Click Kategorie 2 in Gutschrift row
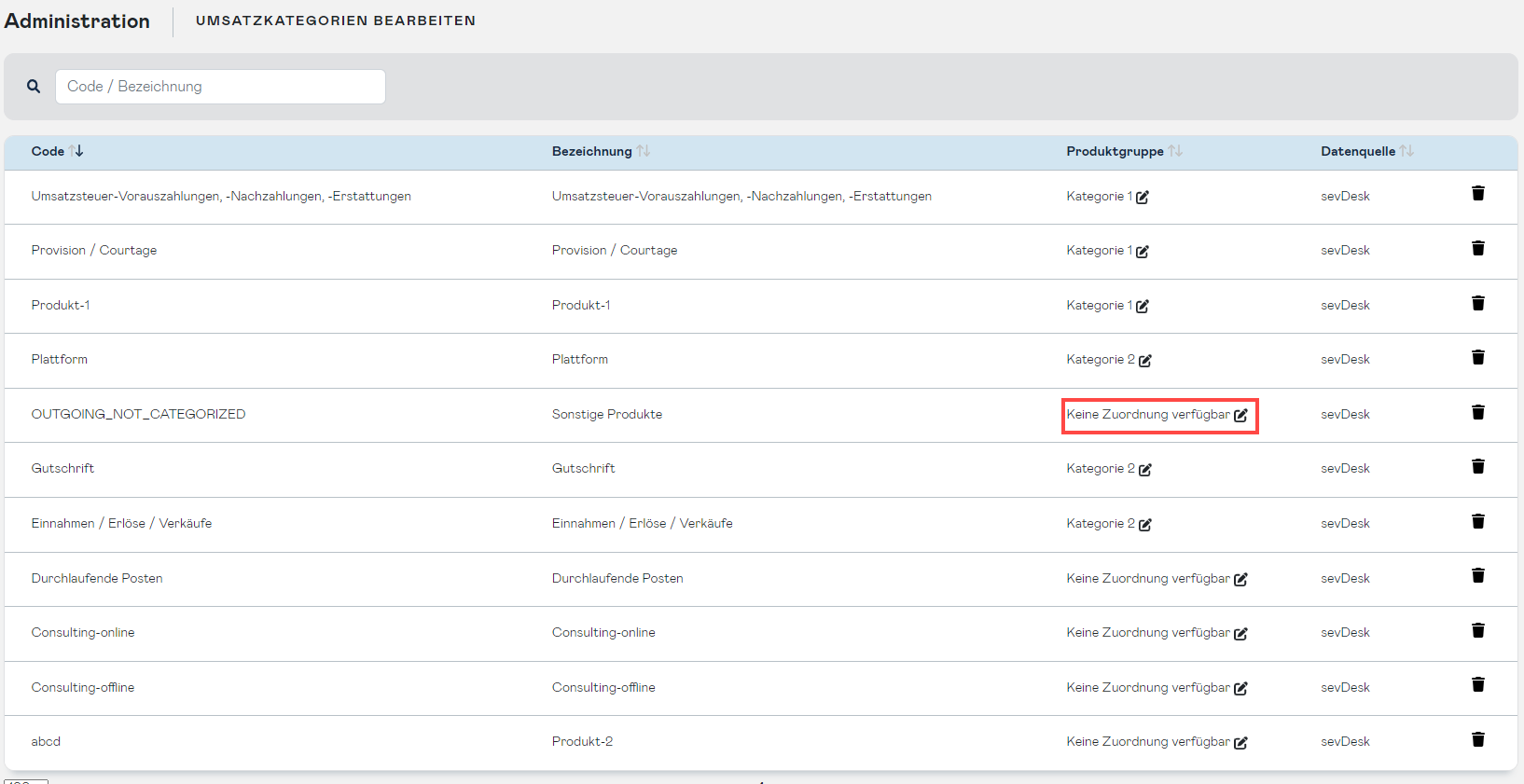This screenshot has height=784, width=1524. tap(1101, 468)
